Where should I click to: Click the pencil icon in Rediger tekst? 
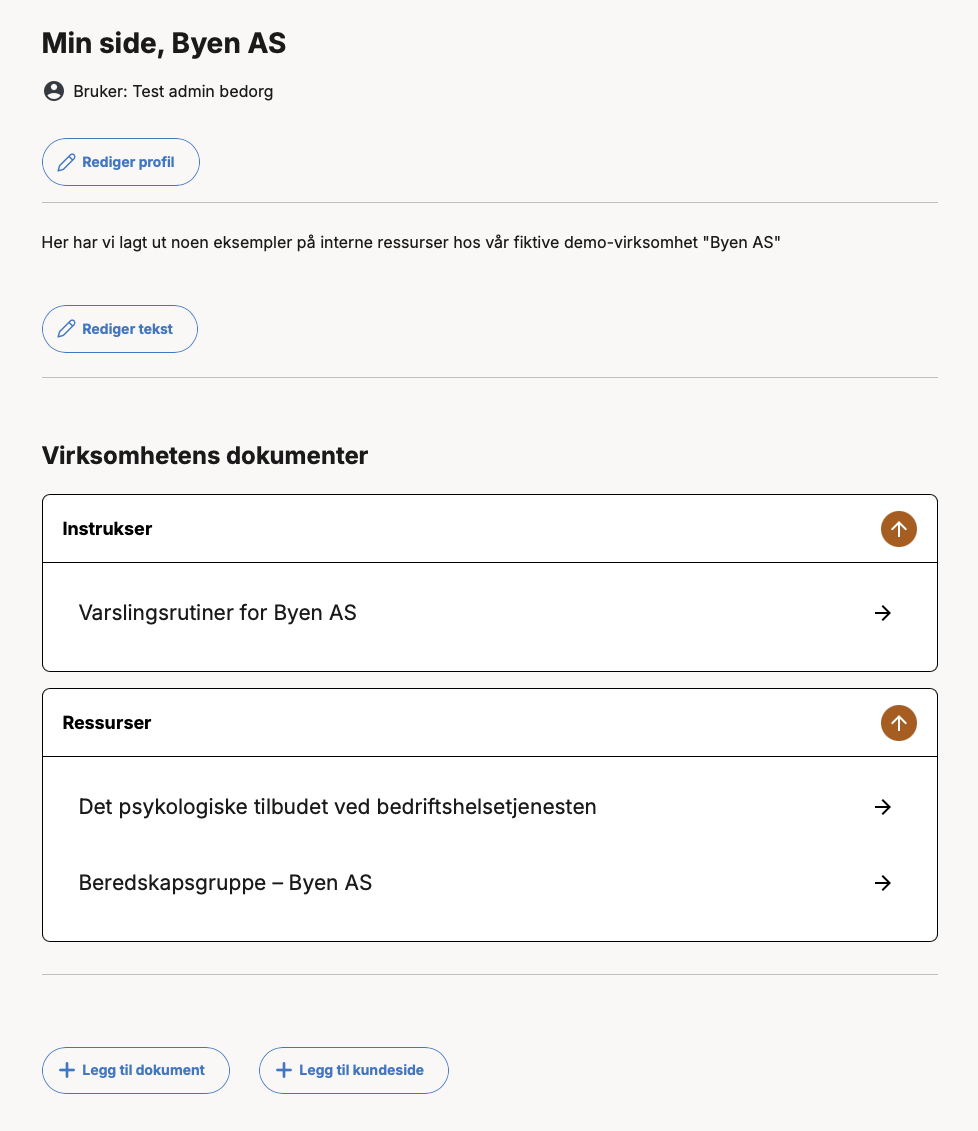[66, 329]
